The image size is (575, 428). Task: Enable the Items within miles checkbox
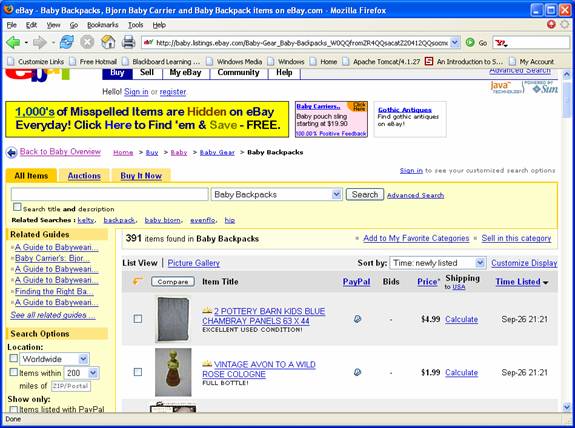[x=14, y=372]
